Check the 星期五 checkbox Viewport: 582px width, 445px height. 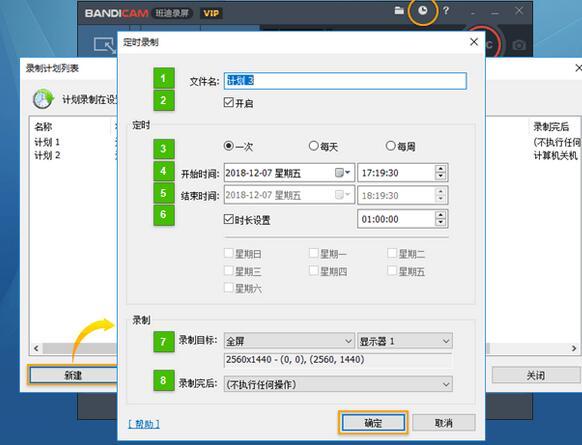(x=392, y=270)
